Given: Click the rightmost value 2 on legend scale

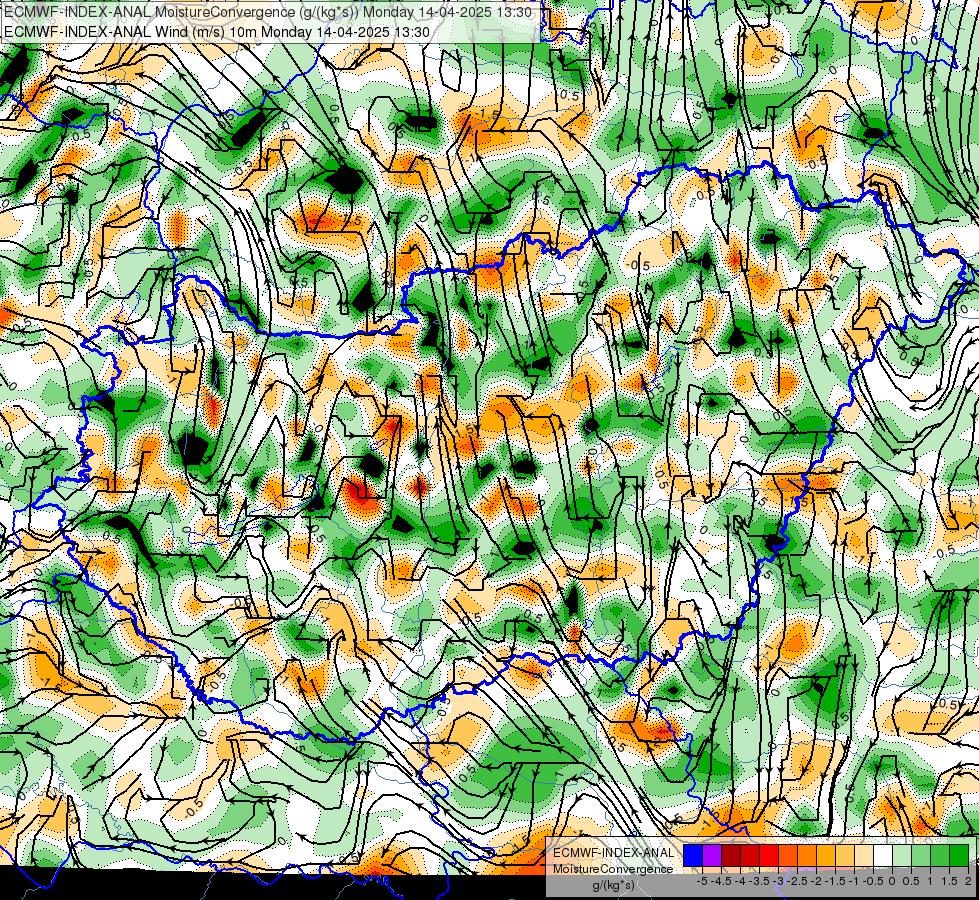Looking at the screenshot, I should (968, 881).
